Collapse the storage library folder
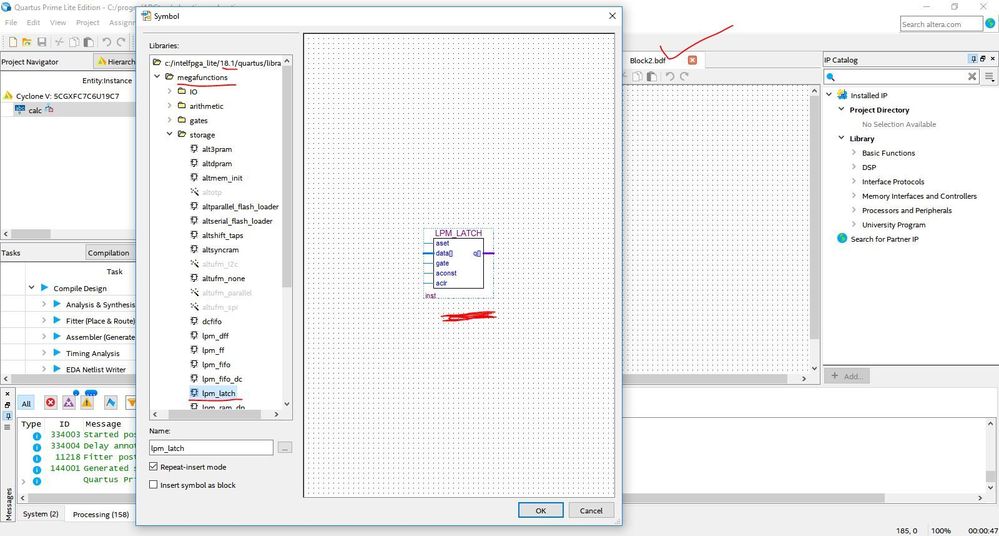This screenshot has height=536, width=999. (x=169, y=134)
